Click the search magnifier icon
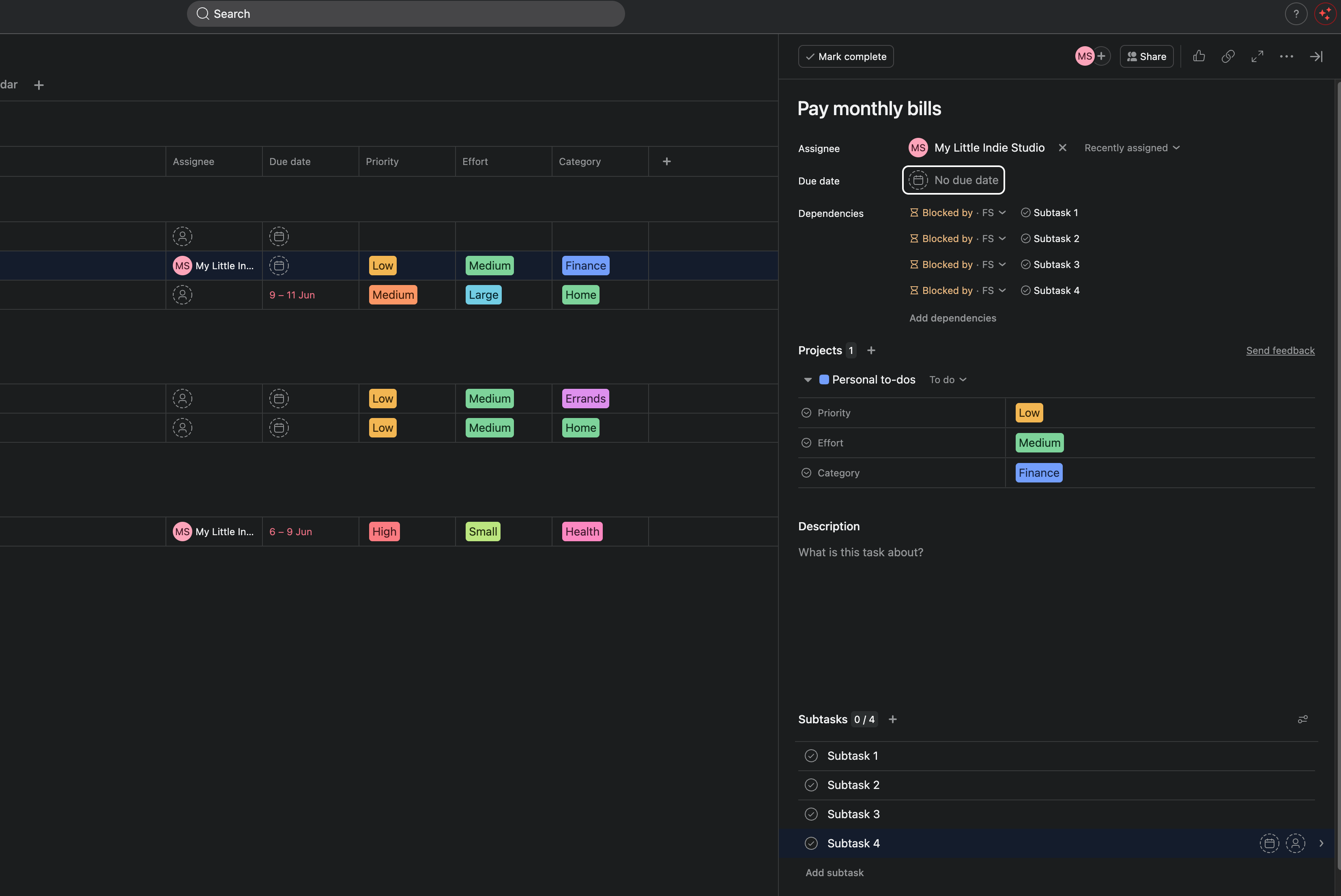This screenshot has width=1341, height=896. click(x=202, y=14)
